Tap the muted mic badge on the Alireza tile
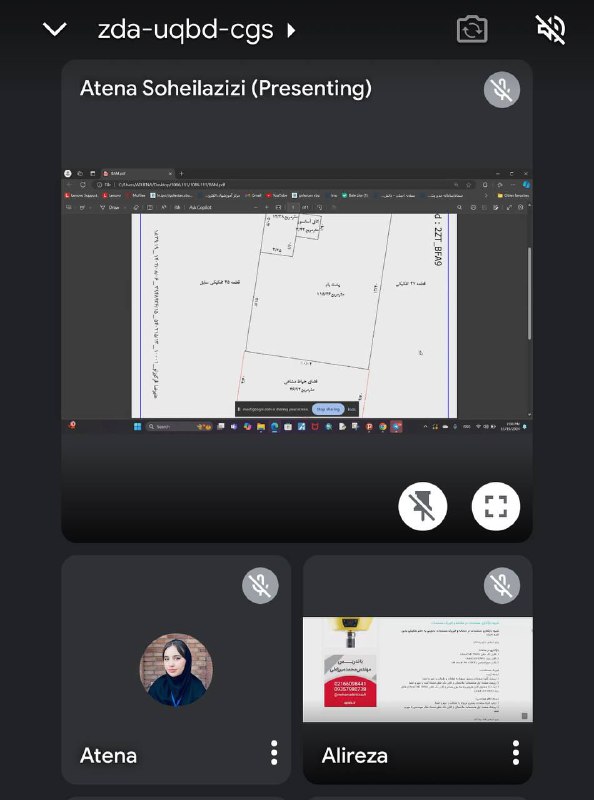 point(502,586)
